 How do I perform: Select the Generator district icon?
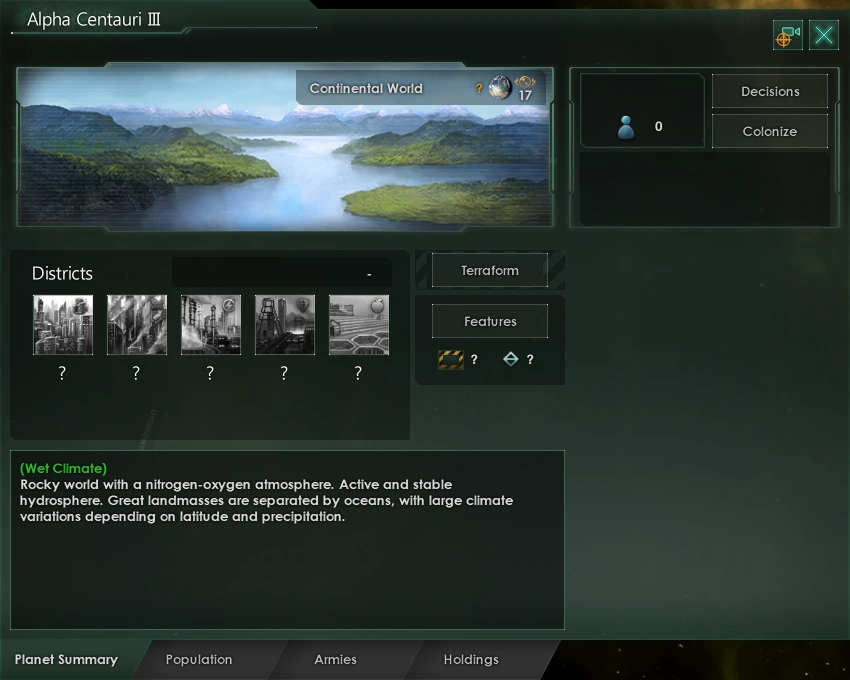(x=210, y=324)
